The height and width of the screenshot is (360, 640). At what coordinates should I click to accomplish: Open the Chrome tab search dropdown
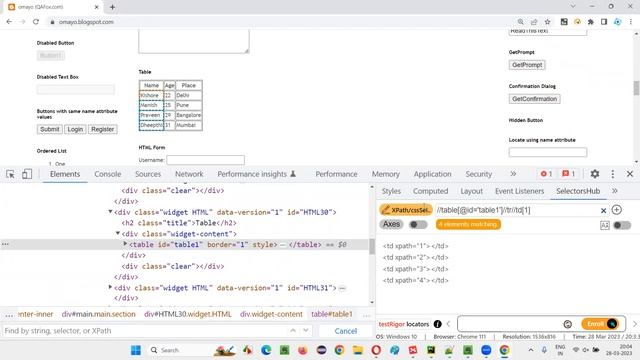(573, 7)
